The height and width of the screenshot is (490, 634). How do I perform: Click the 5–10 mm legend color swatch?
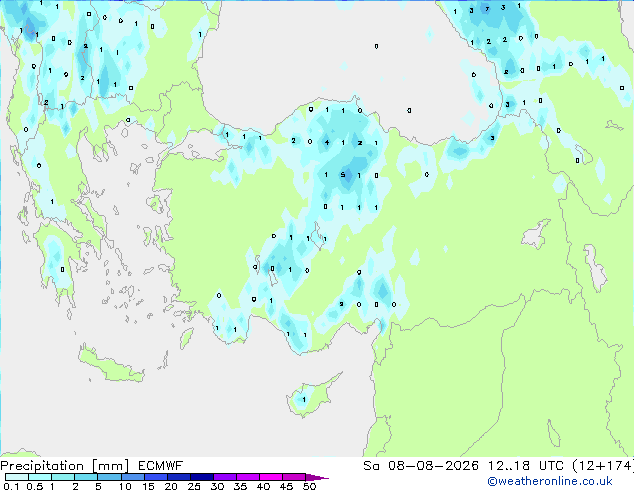(109, 477)
